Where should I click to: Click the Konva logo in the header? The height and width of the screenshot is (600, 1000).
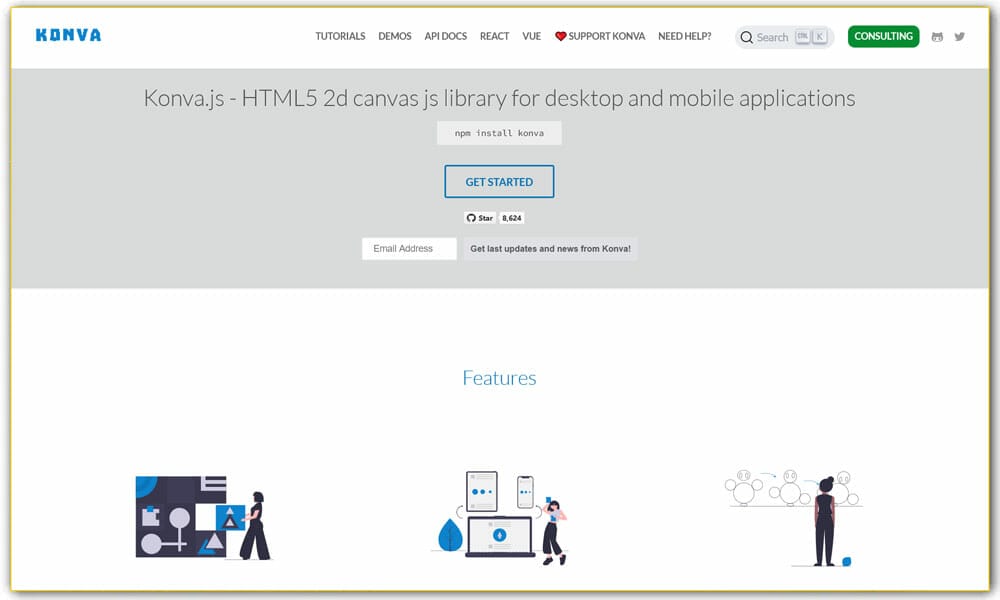click(68, 35)
